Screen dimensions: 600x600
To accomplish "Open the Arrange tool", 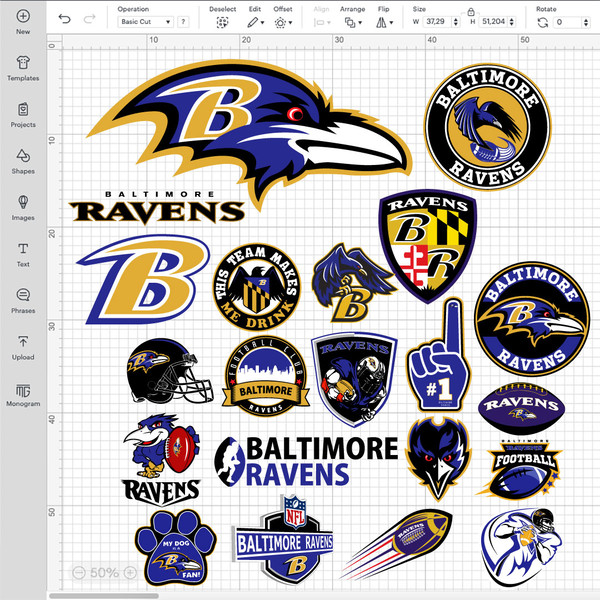I will click(x=349, y=23).
